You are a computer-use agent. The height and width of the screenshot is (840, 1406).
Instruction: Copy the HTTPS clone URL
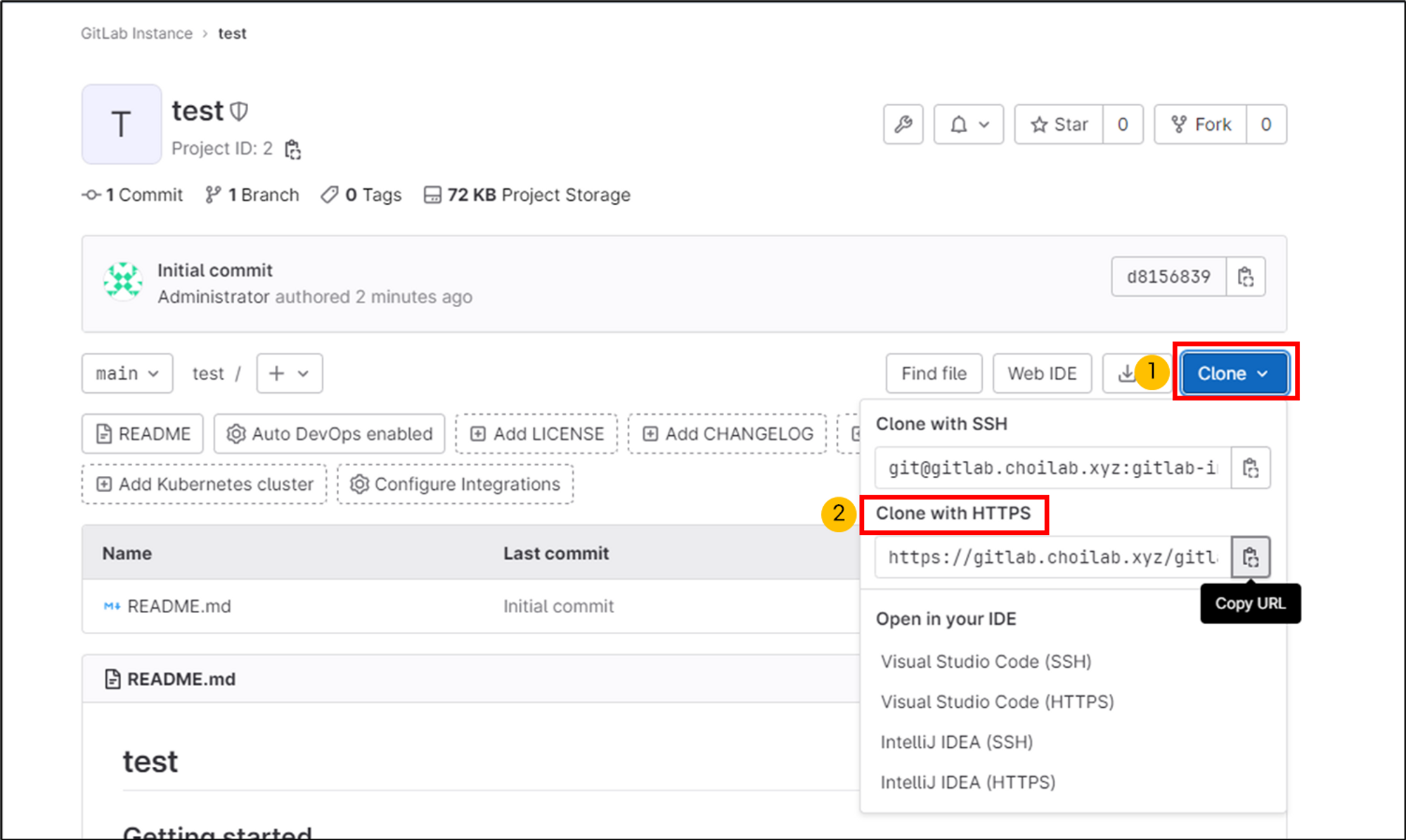pos(1250,557)
